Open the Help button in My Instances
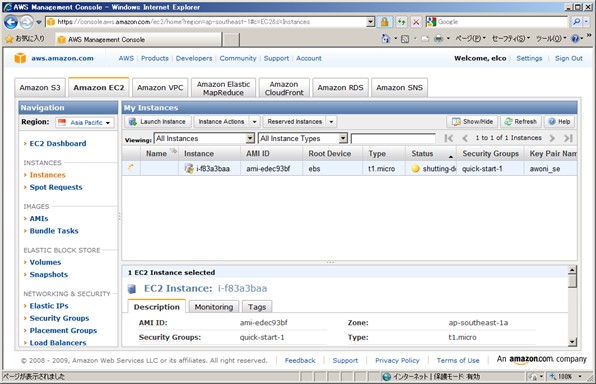Viewport: 596px width, 384px height. pos(559,122)
